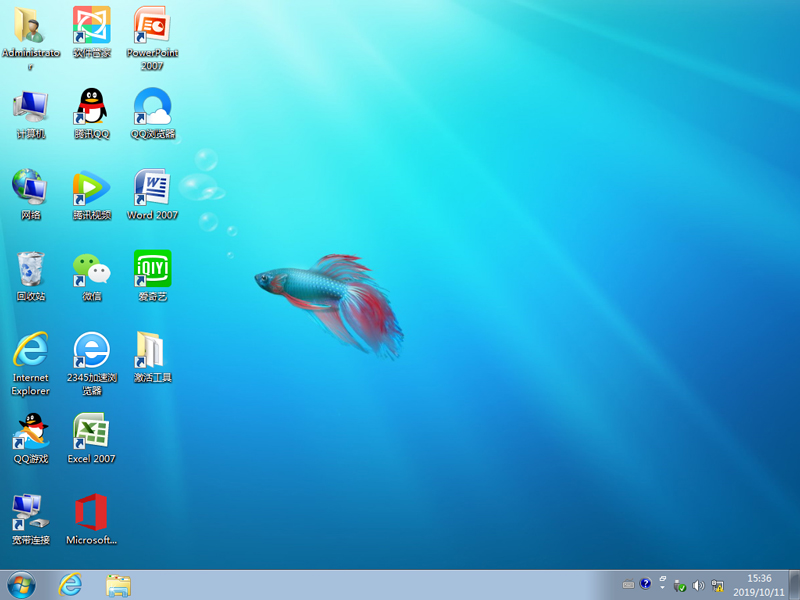Select the 微信 WeChat shortcut
The image size is (800, 600).
click(x=91, y=269)
